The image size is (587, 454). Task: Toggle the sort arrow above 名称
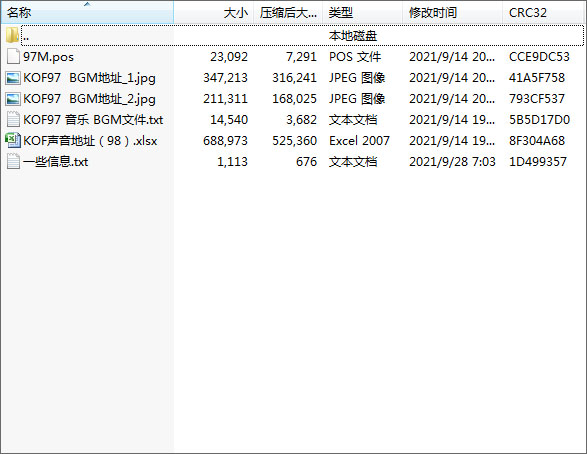pos(87,4)
